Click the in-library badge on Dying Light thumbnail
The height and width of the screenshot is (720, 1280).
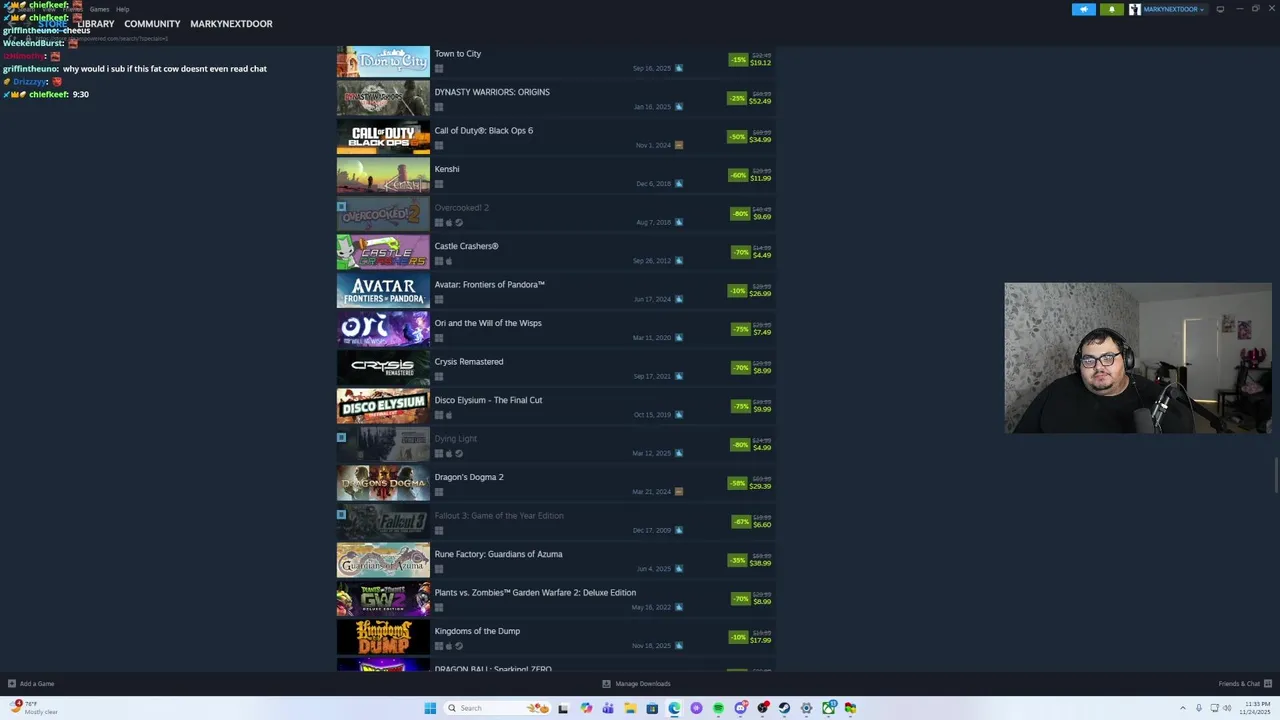pyautogui.click(x=341, y=438)
